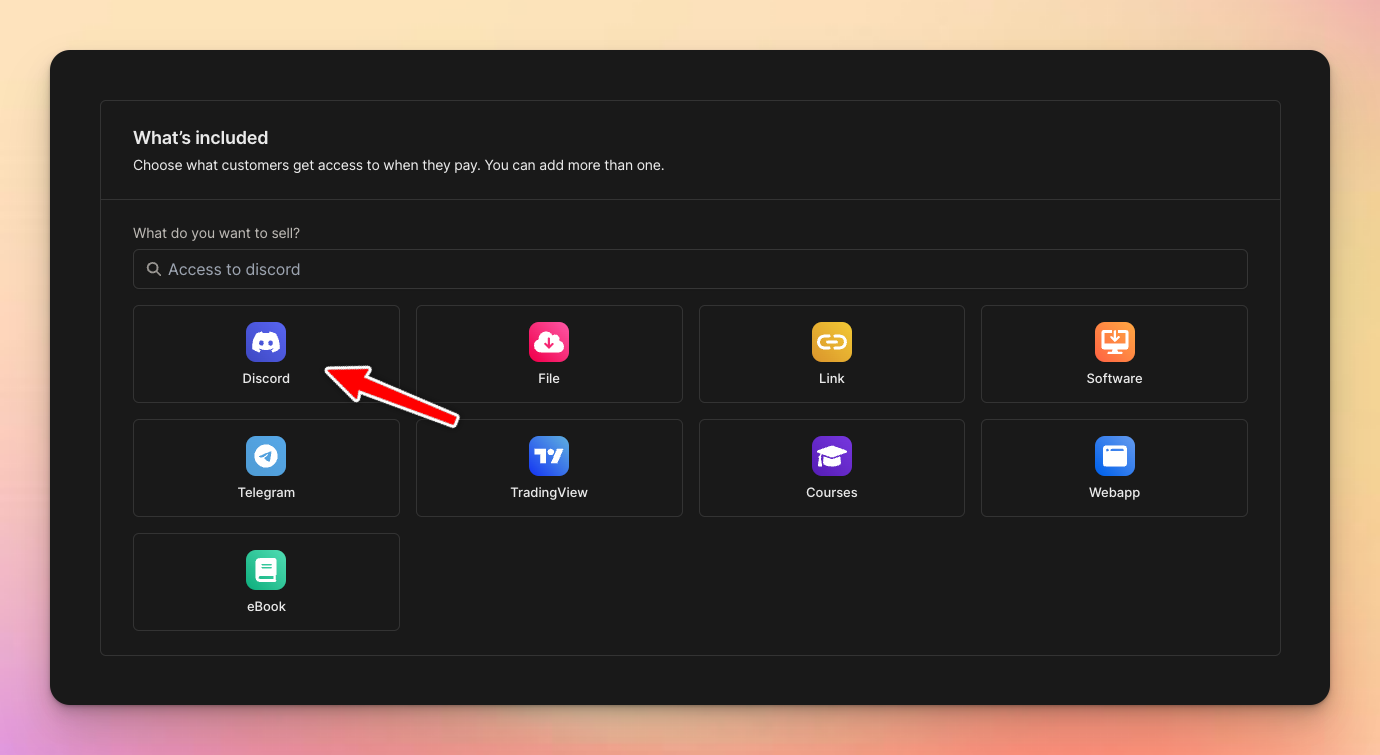Click the magnifying glass search icon
Viewport: 1380px width, 755px height.
pos(152,269)
